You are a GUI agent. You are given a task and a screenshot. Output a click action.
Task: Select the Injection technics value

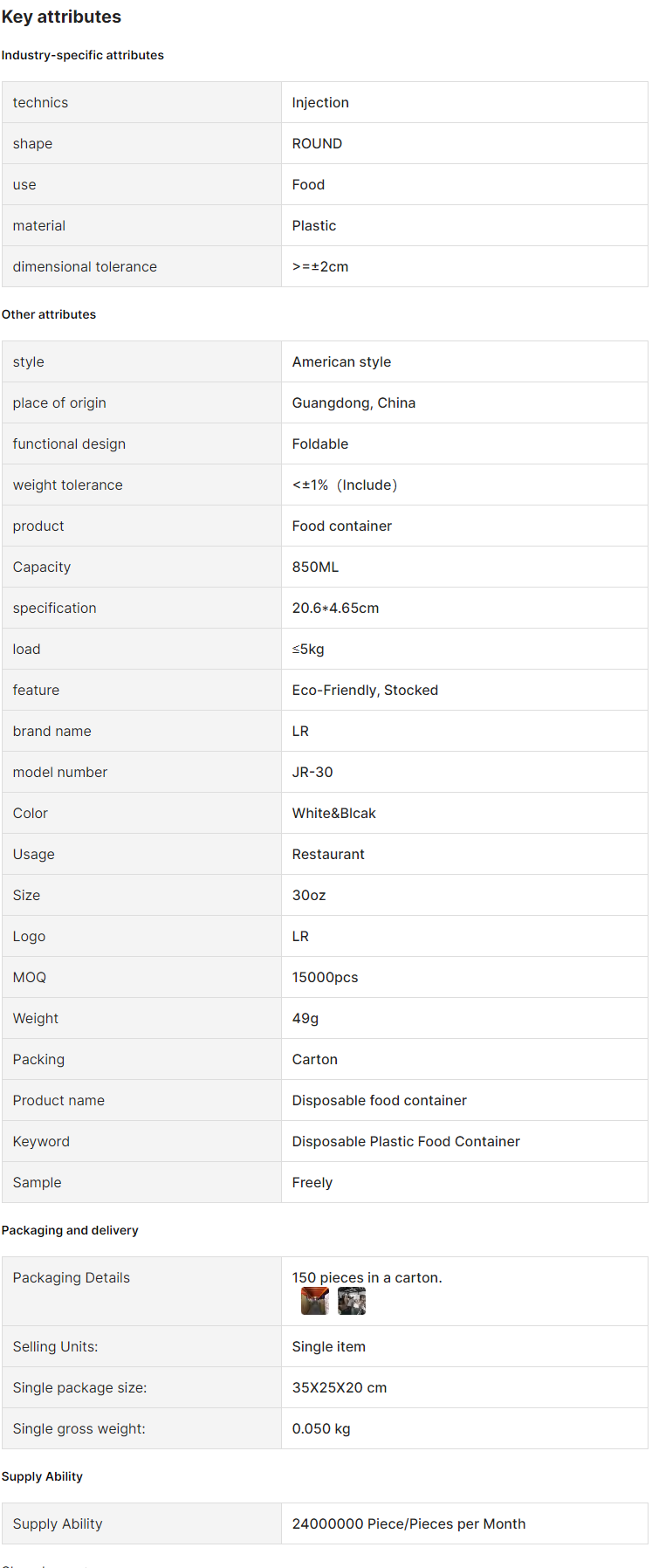click(x=320, y=102)
